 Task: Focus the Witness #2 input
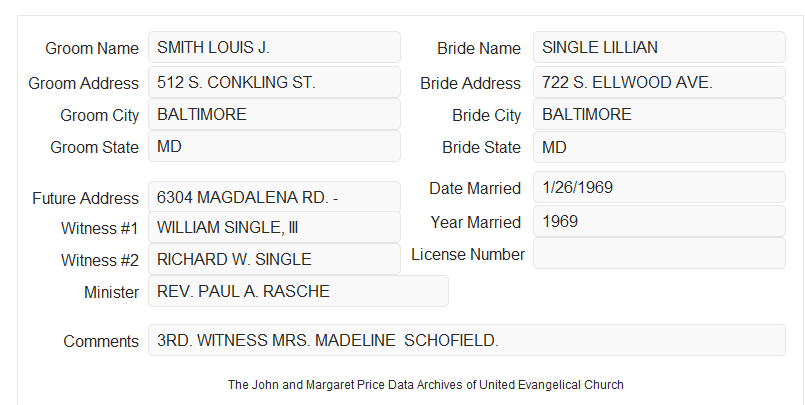[274, 259]
